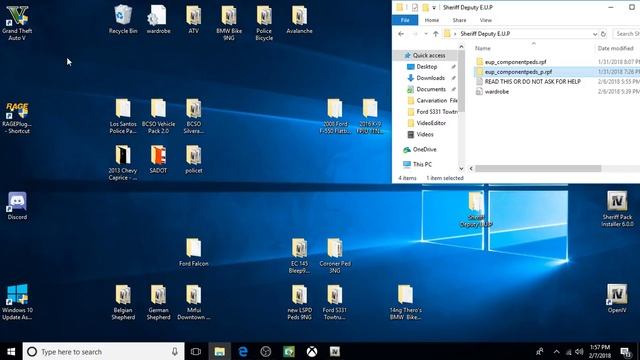Sort files by Name column
The height and width of the screenshot is (360, 640).
(482, 48)
